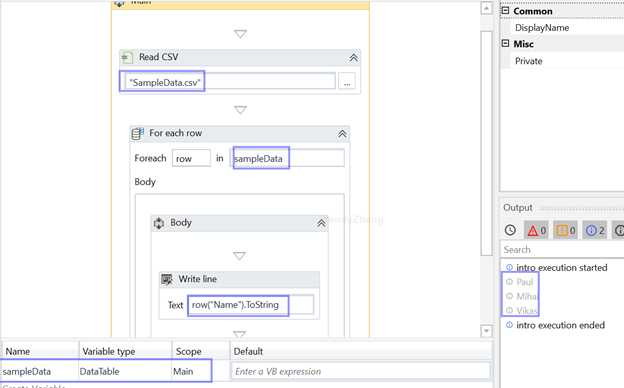Screen dimensions: 624x388
Task: Click the Output panel title
Action: 517,207
